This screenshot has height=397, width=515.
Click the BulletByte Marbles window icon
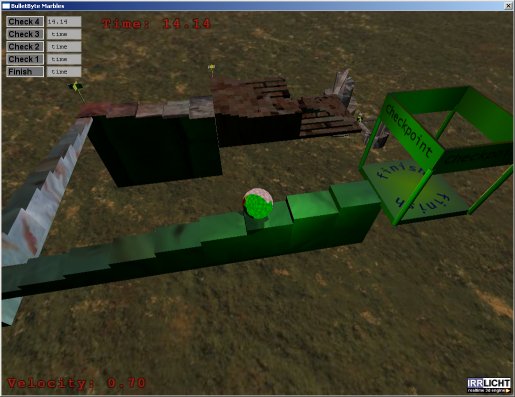(6, 6)
